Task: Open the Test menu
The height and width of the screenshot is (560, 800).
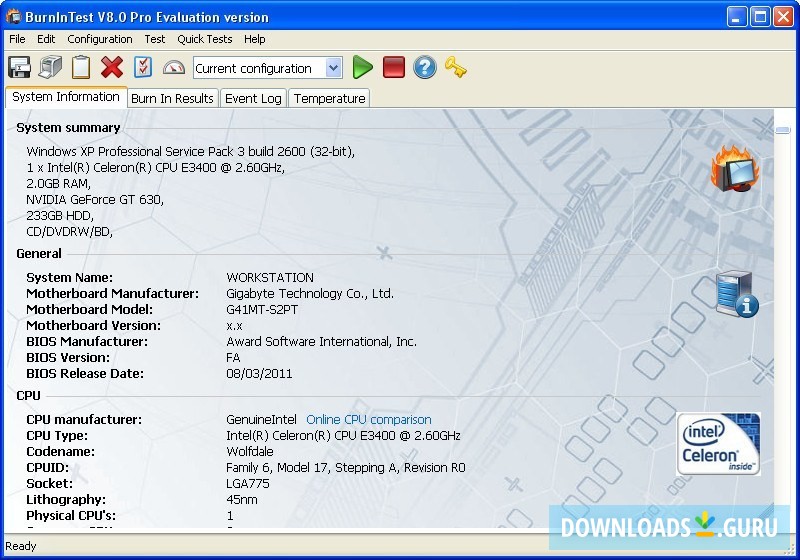Action: (155, 39)
